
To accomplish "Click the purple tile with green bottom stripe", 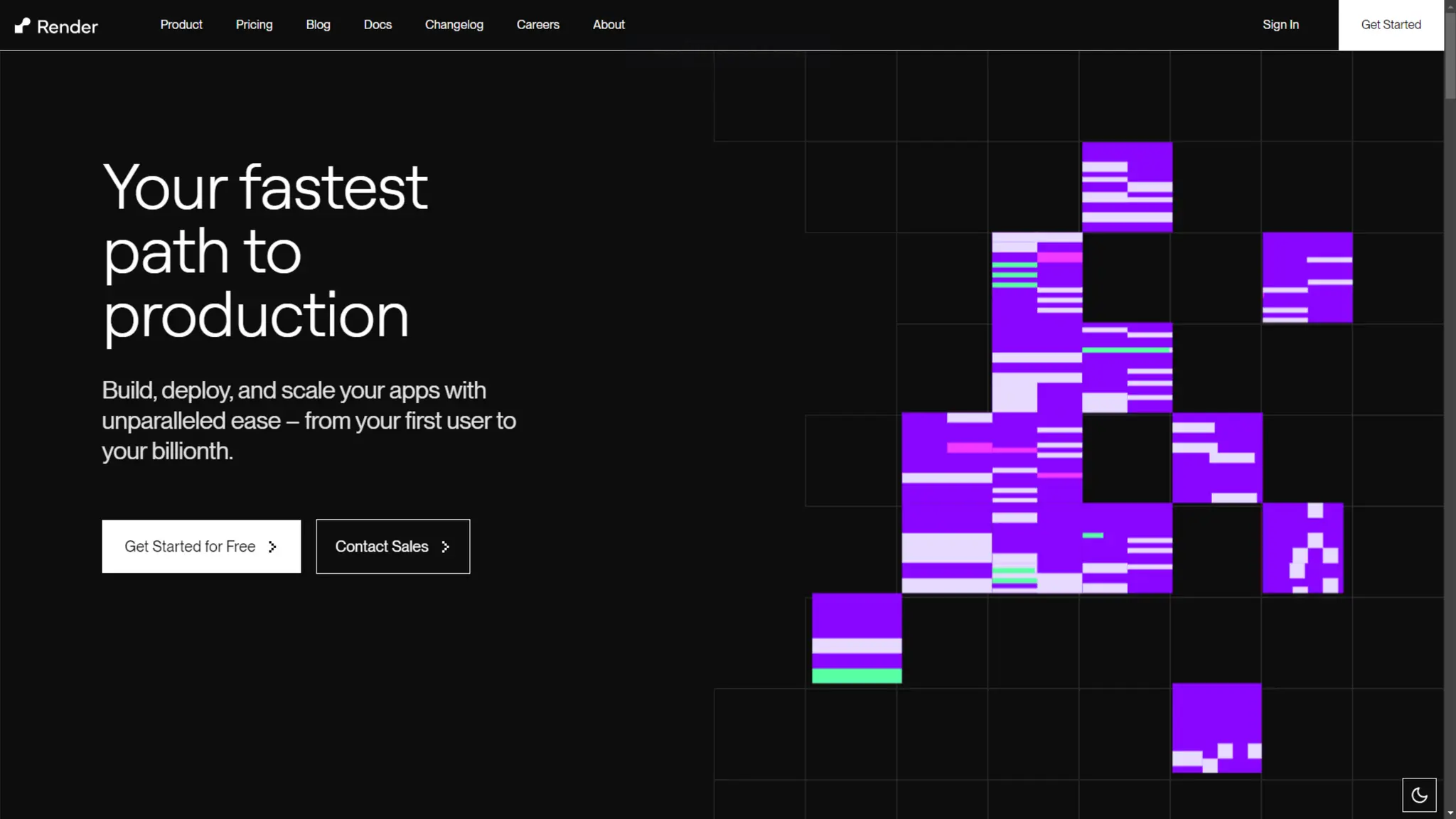I will 857,638.
